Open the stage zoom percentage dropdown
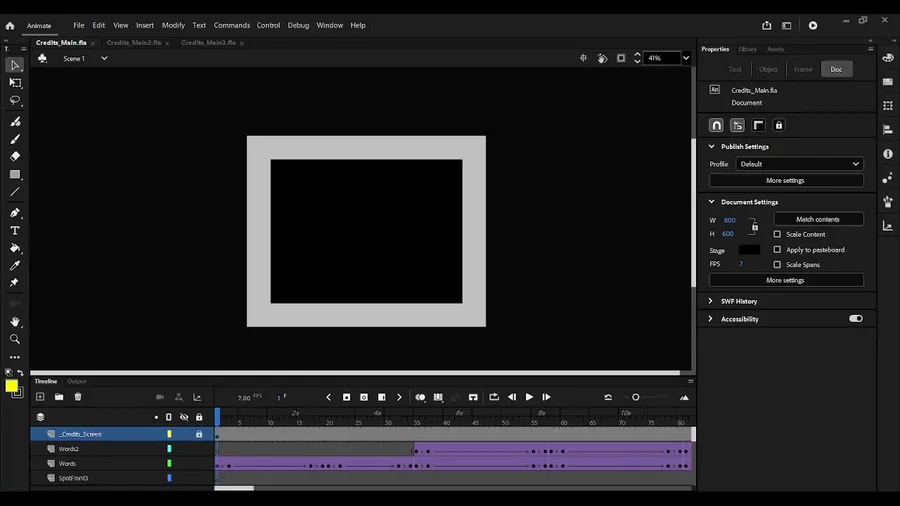This screenshot has height=506, width=900. pos(686,58)
